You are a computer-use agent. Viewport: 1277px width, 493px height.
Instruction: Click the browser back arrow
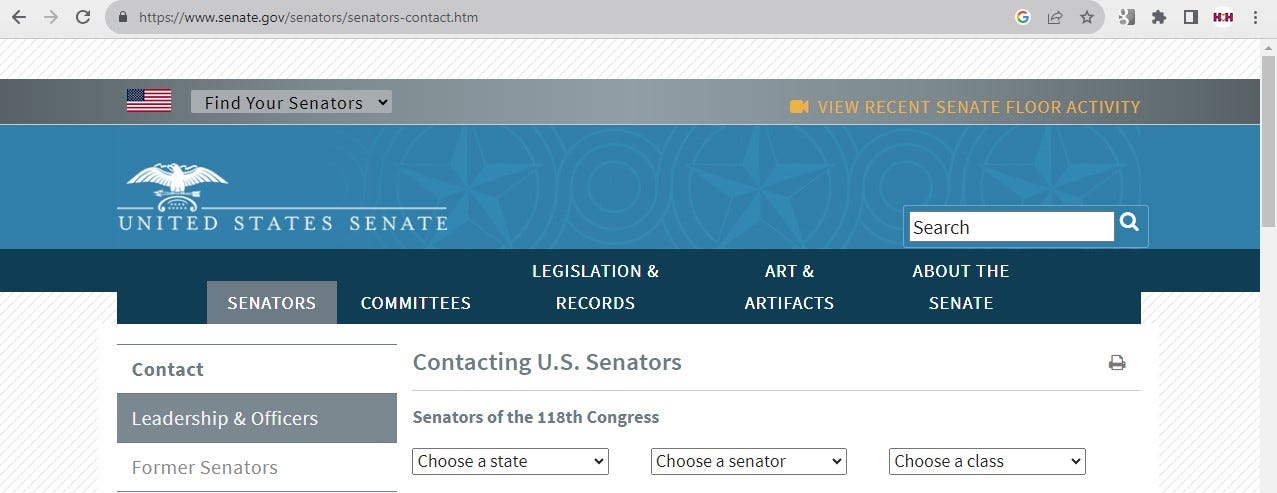[18, 17]
